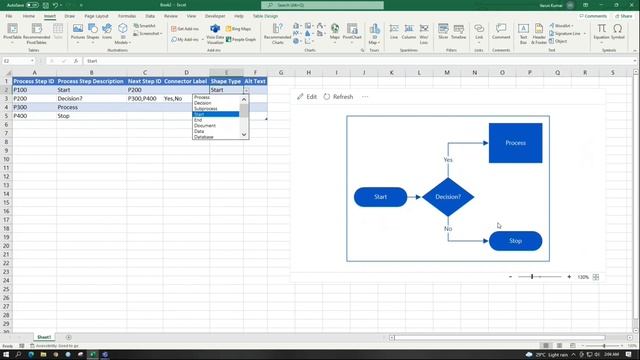This screenshot has width=640, height=360.
Task: Click Get Add-ins
Action: tap(185, 29)
